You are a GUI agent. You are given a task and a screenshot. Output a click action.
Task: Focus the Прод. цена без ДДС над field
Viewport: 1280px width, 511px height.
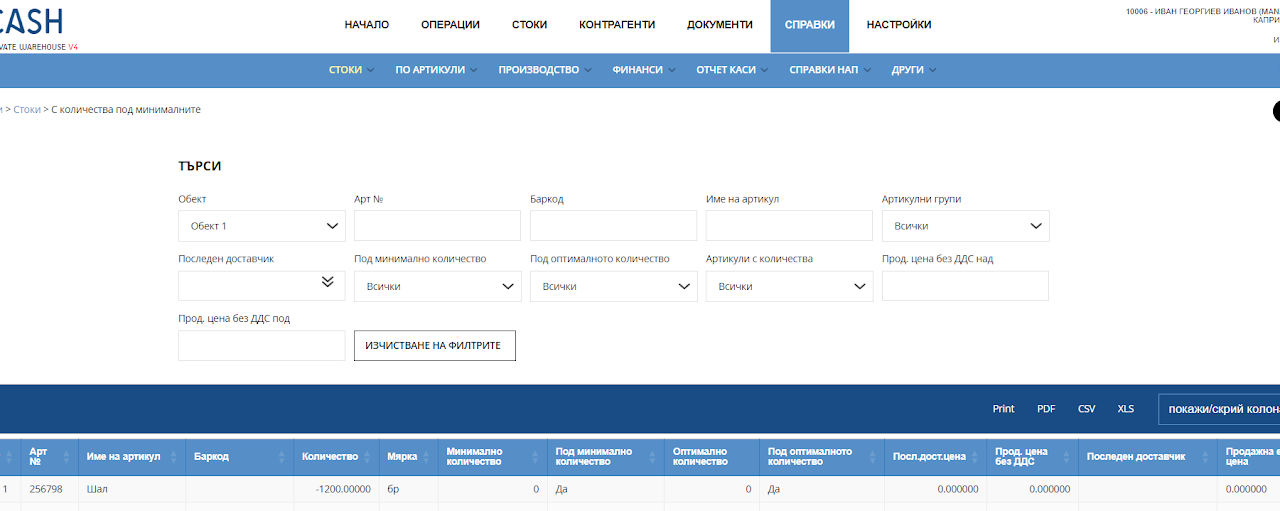pyautogui.click(x=965, y=285)
